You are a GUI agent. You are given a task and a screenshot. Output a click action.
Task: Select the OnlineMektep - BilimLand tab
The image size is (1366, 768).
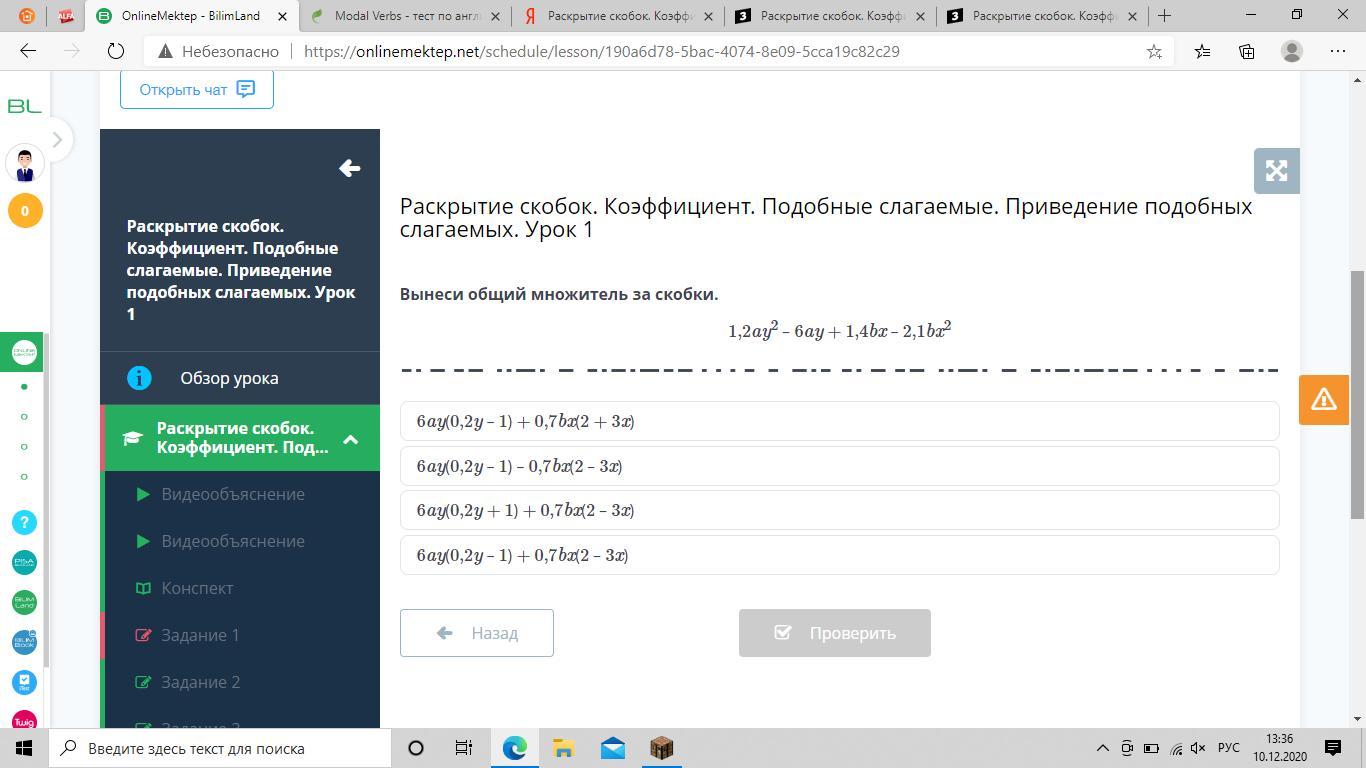191,15
